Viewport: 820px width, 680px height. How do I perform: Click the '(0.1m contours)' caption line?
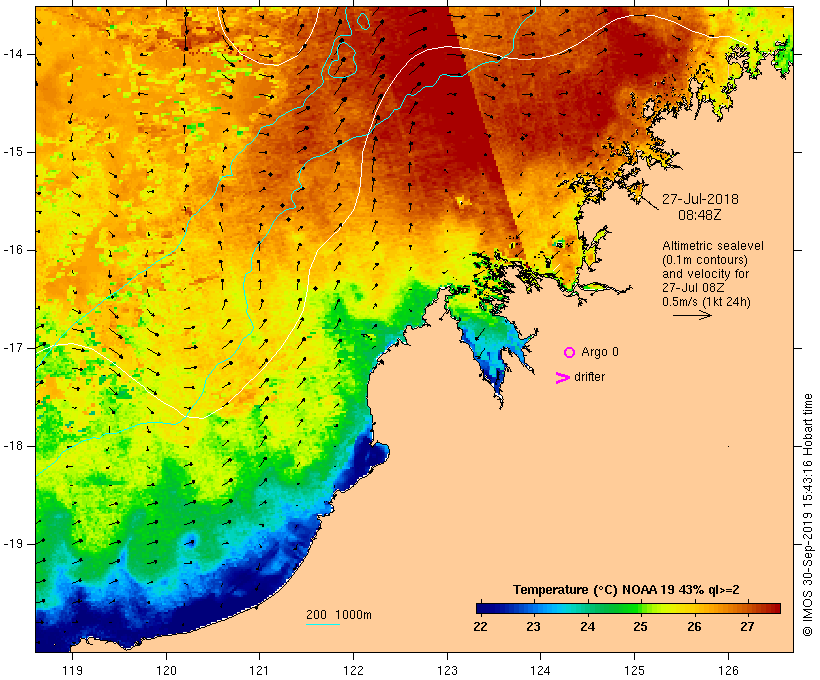pos(705,260)
